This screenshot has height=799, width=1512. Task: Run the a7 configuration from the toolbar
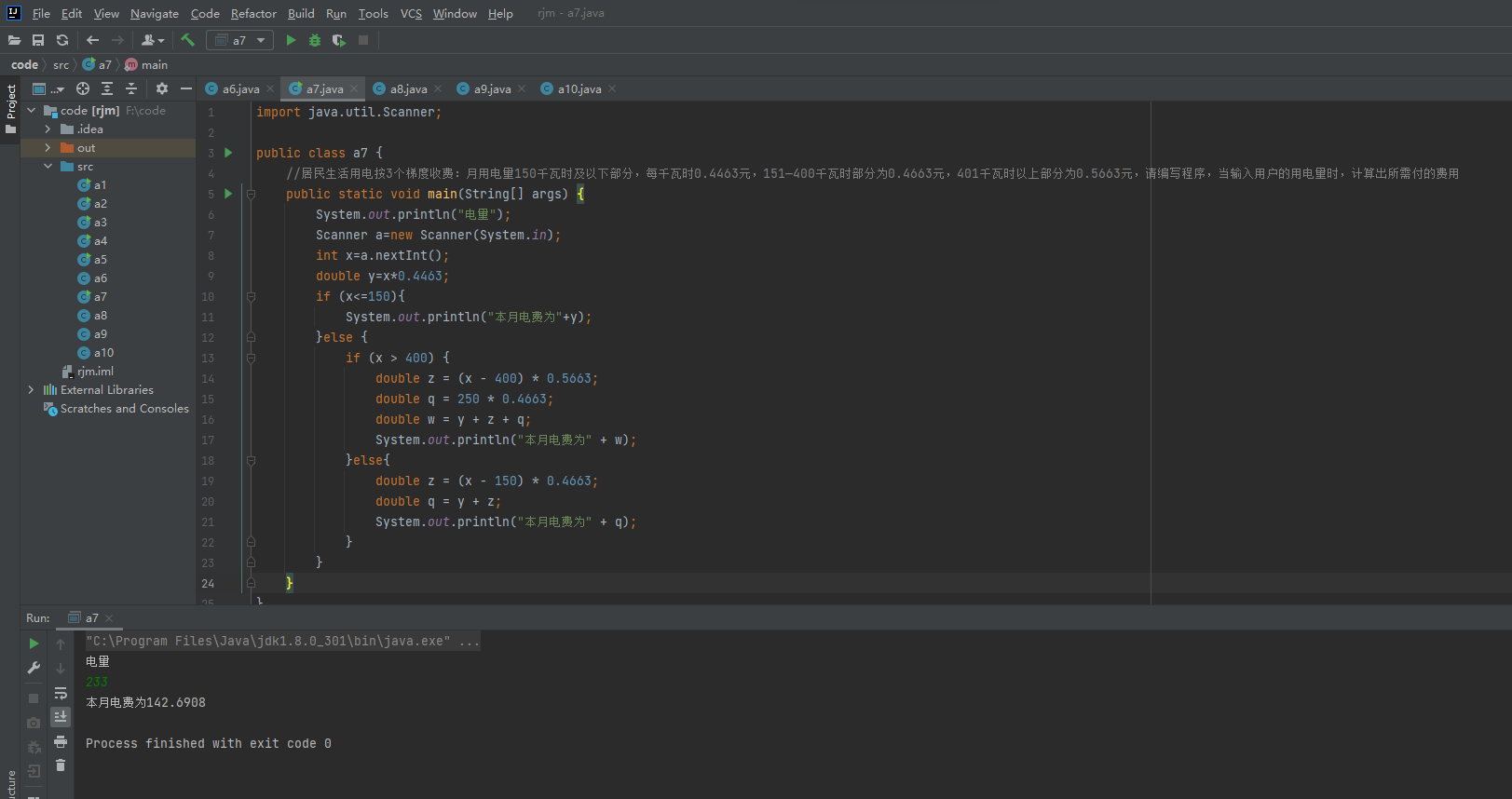291,40
